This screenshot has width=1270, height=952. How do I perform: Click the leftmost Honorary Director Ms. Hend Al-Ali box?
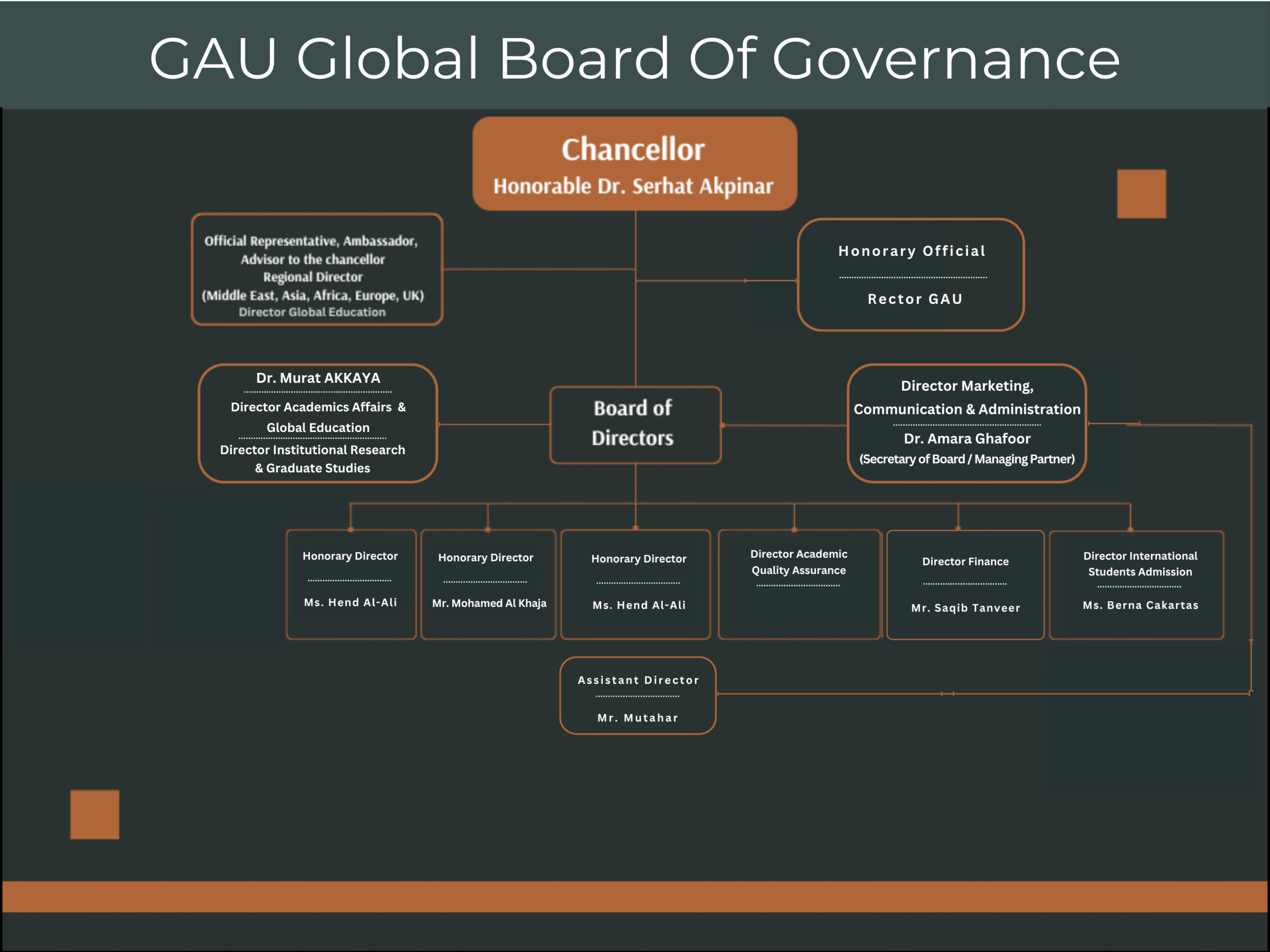351,584
